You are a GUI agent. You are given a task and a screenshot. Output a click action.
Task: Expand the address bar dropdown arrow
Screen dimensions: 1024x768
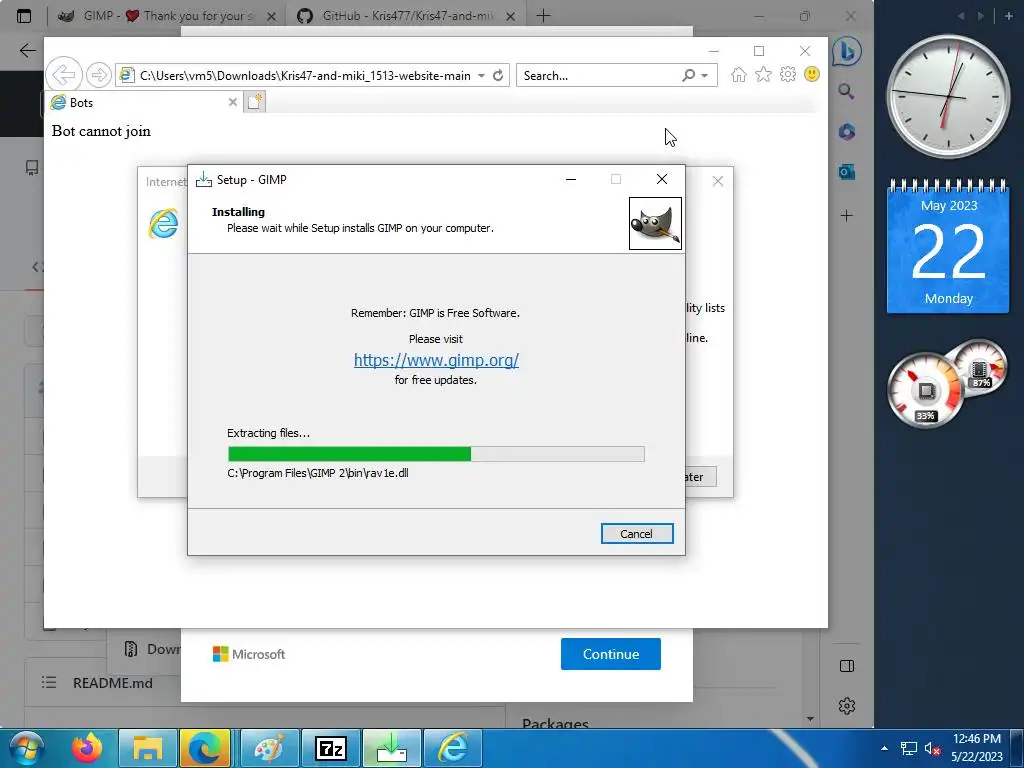coord(481,75)
